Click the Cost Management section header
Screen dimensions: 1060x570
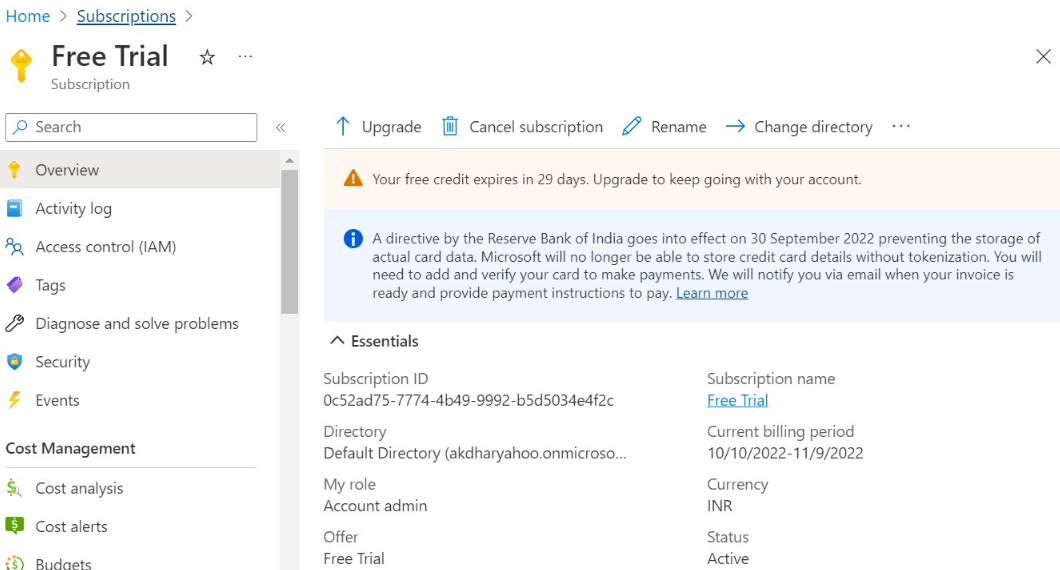(70, 448)
